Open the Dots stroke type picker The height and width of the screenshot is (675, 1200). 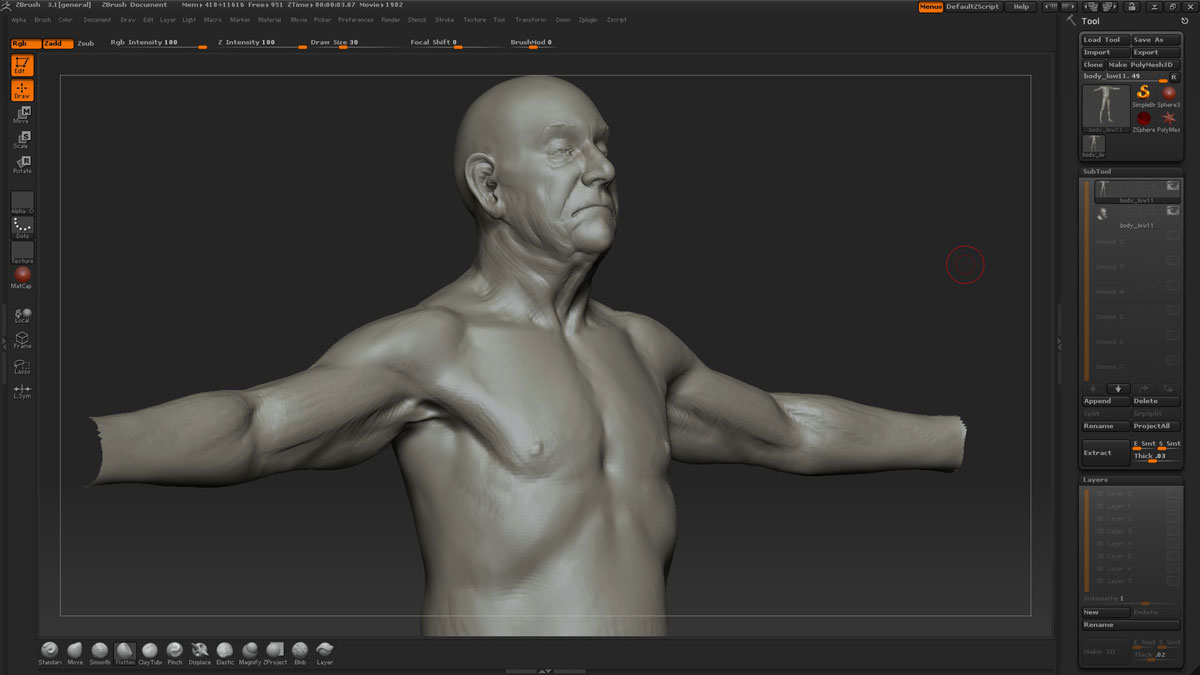click(x=22, y=227)
